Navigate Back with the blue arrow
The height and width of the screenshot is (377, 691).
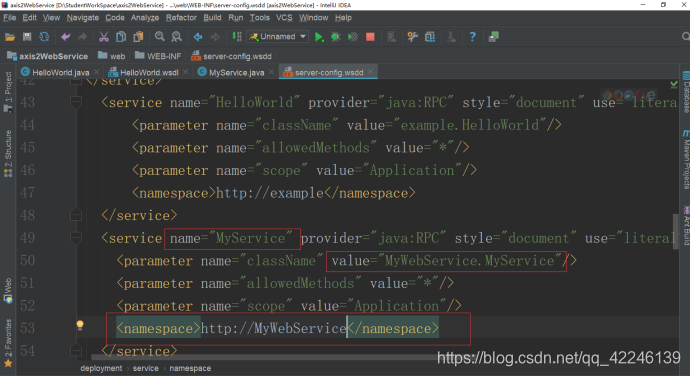pos(198,37)
